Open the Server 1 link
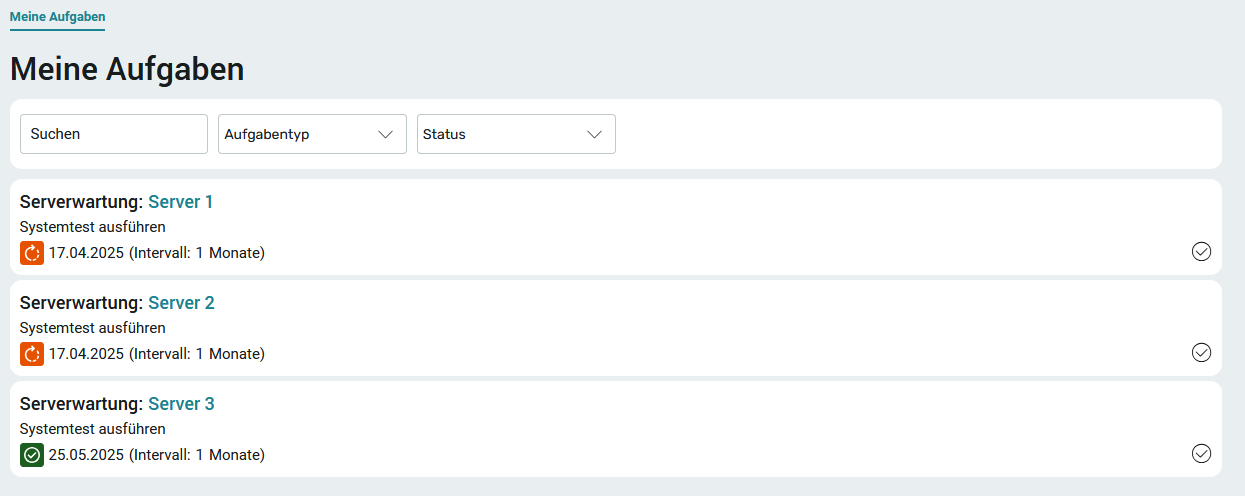1245x496 pixels. 181,202
